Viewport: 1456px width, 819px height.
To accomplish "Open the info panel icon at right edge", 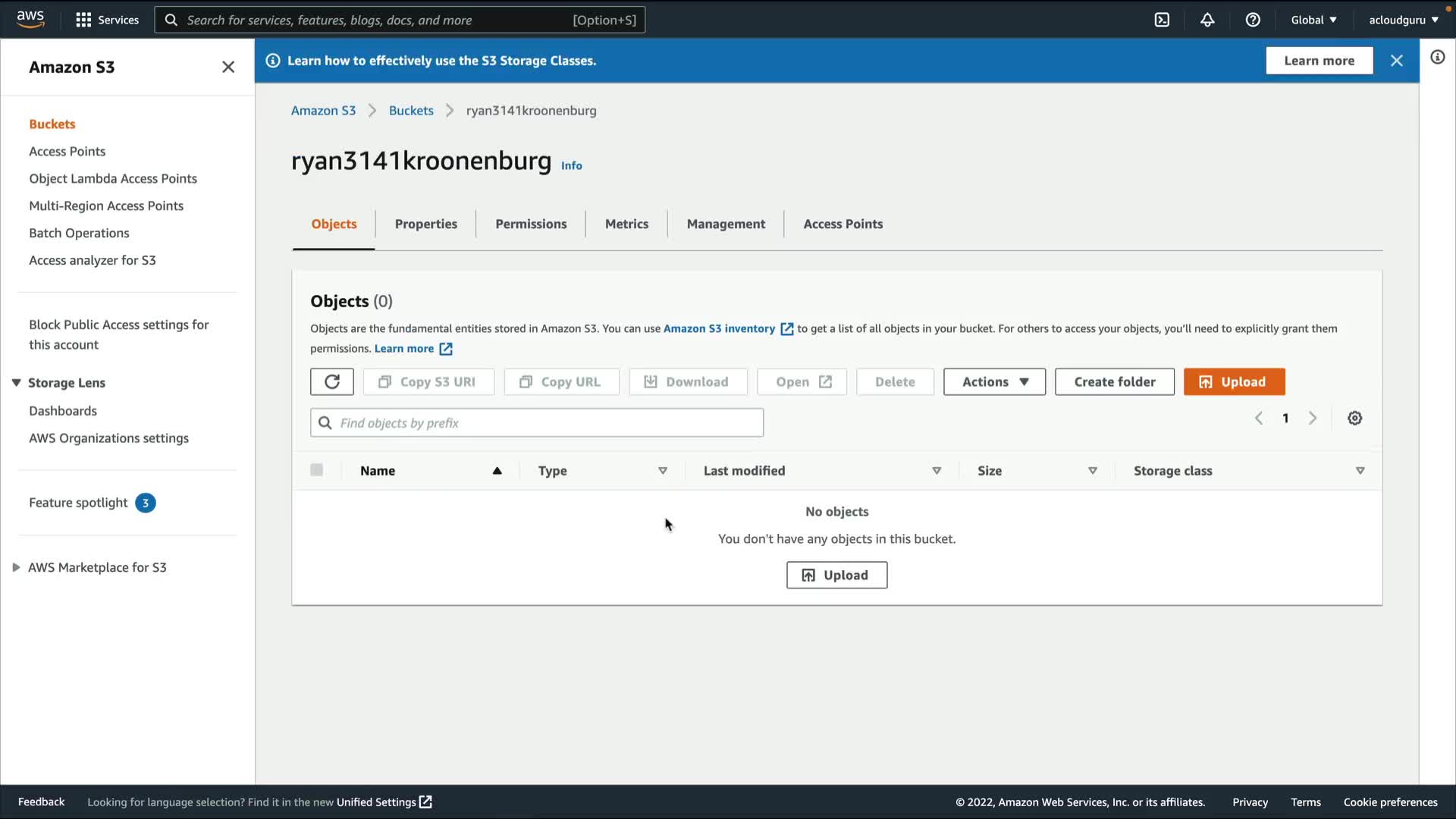I will [1437, 58].
